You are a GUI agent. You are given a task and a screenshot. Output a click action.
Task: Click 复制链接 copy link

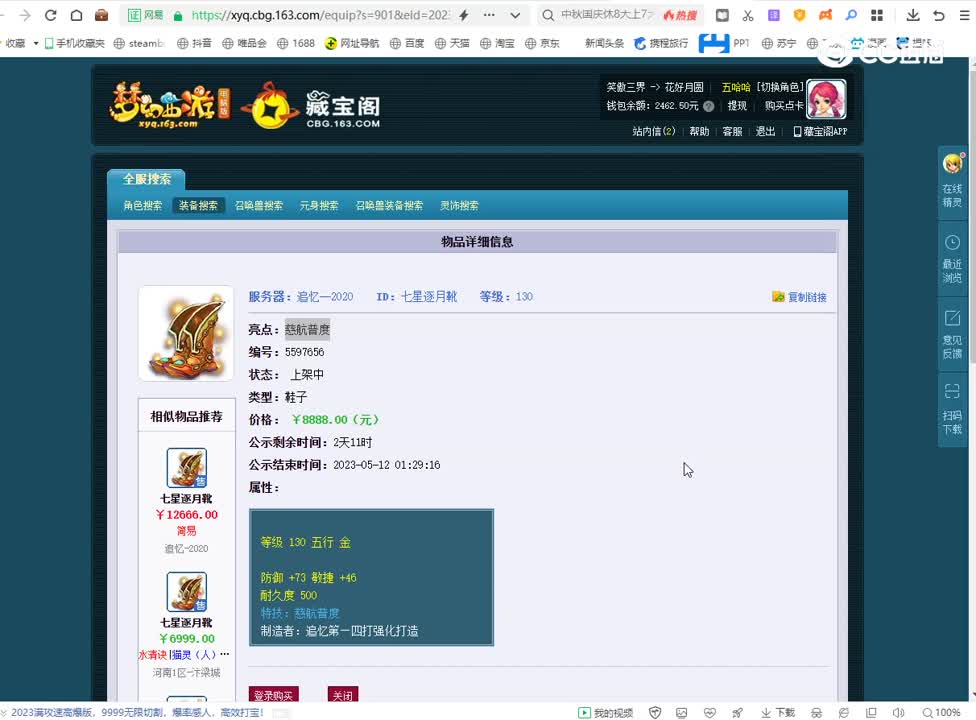pyautogui.click(x=799, y=297)
